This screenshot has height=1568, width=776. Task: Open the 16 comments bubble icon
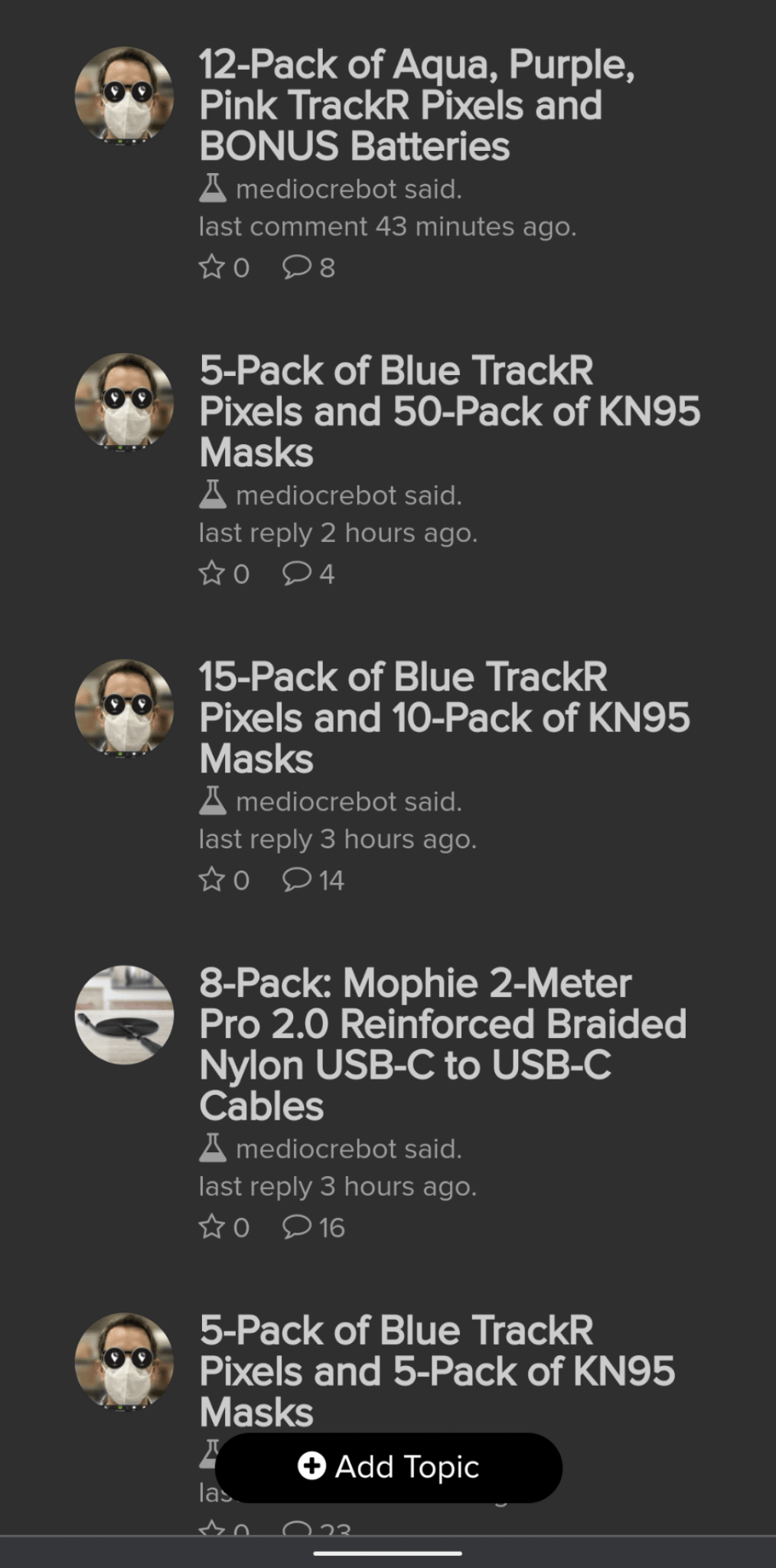[x=297, y=1227]
